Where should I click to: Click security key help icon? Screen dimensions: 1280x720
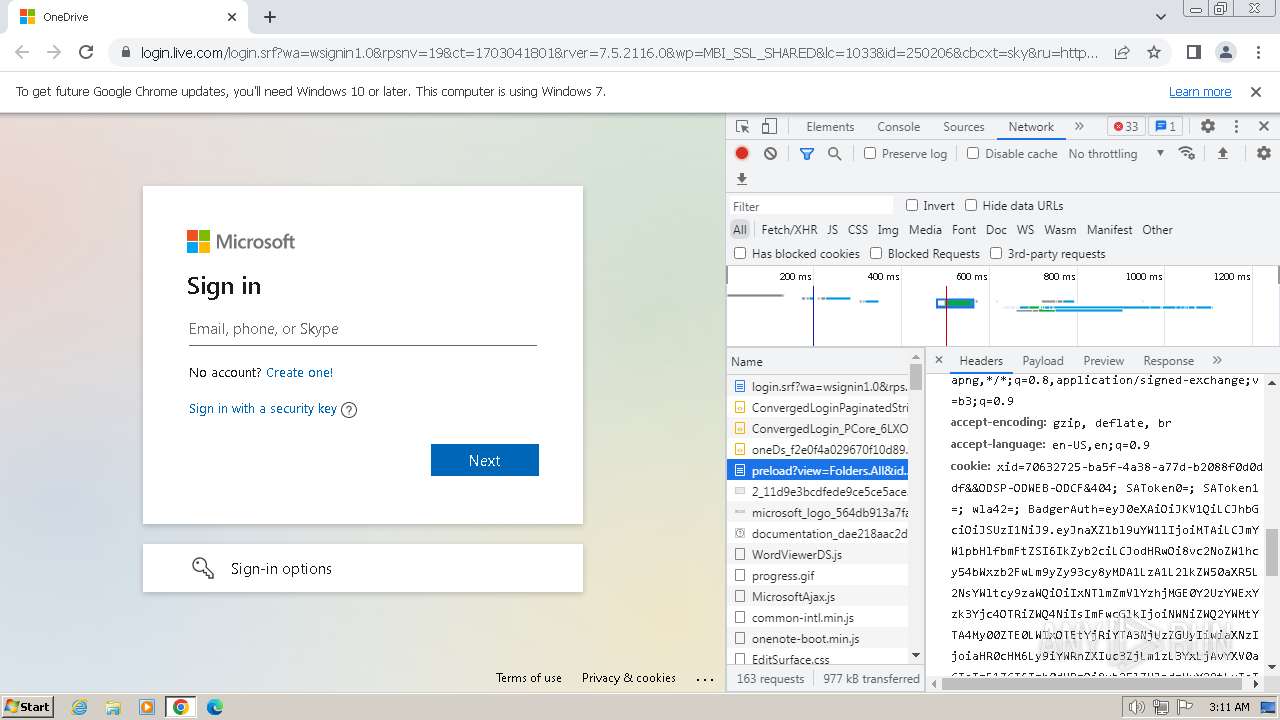349,409
